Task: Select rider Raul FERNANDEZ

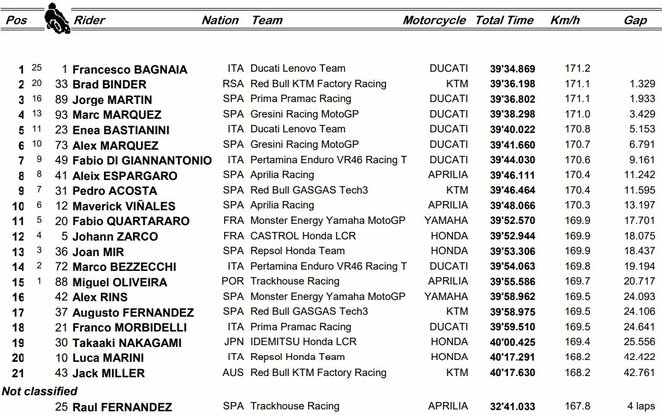Action: (x=128, y=404)
